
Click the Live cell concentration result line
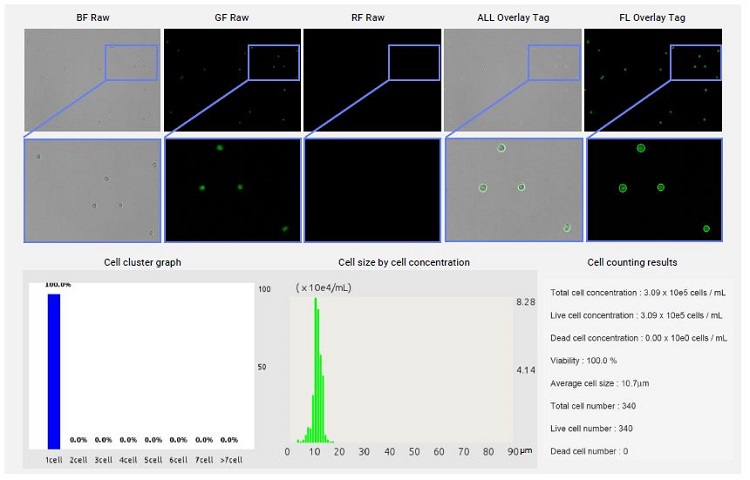[x=636, y=316]
